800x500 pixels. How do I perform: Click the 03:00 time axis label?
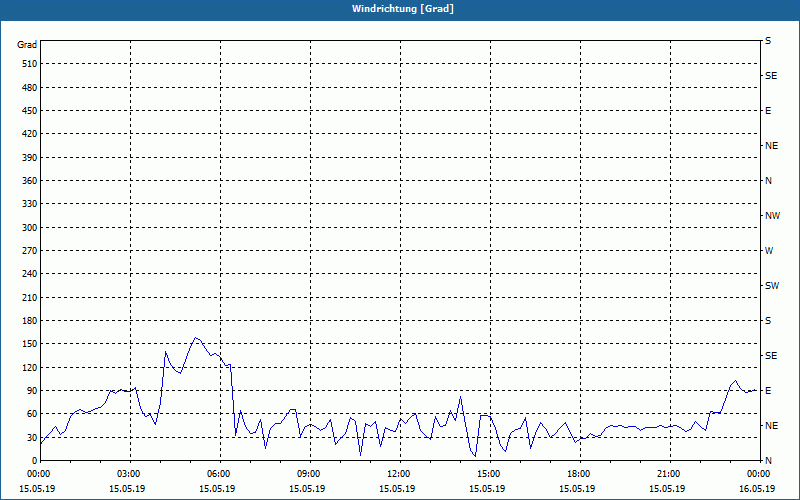pyautogui.click(x=127, y=473)
